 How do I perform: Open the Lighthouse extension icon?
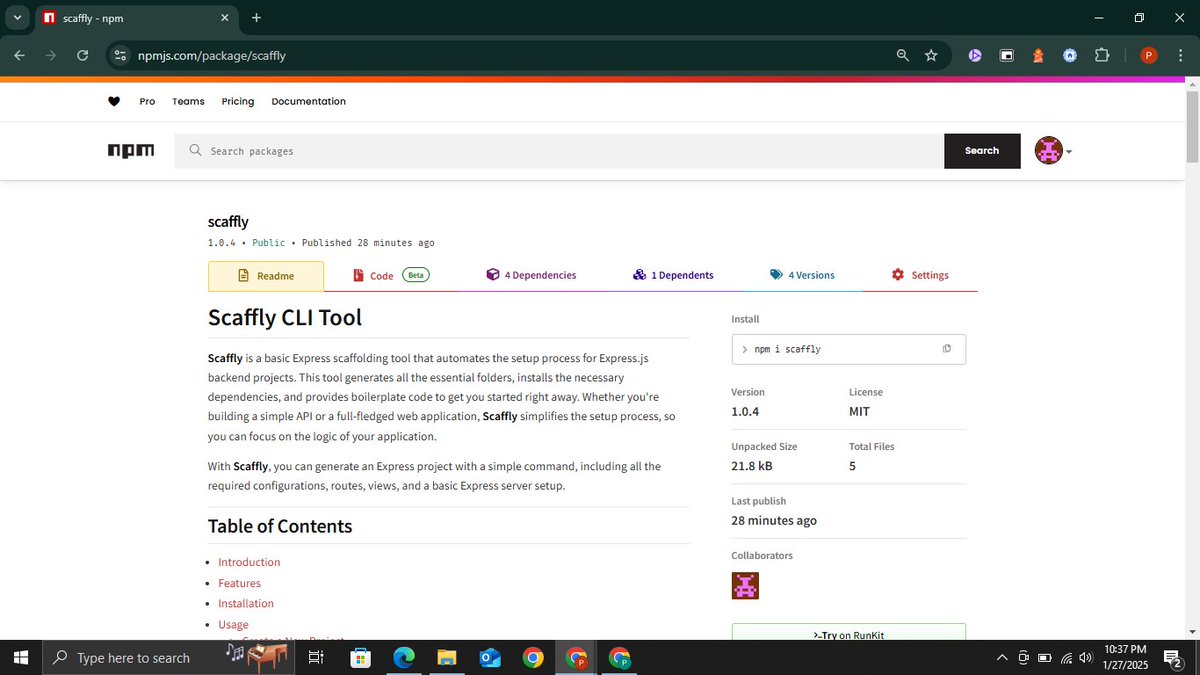pos(1038,56)
